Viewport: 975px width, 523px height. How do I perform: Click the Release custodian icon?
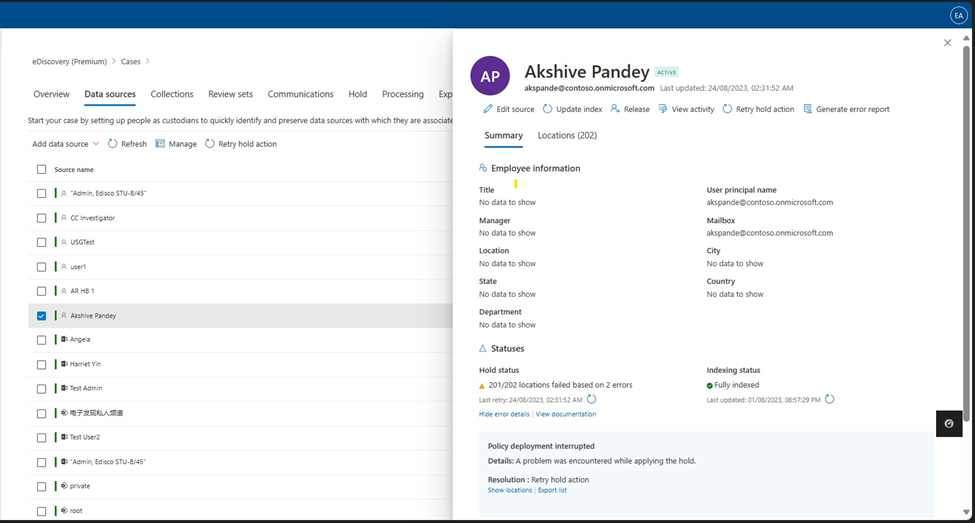click(615, 109)
